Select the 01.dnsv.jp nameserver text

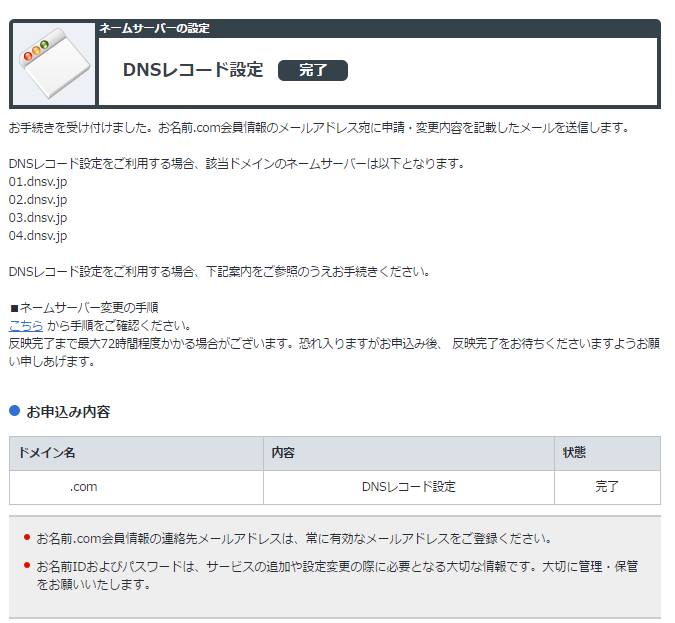pyautogui.click(x=38, y=182)
